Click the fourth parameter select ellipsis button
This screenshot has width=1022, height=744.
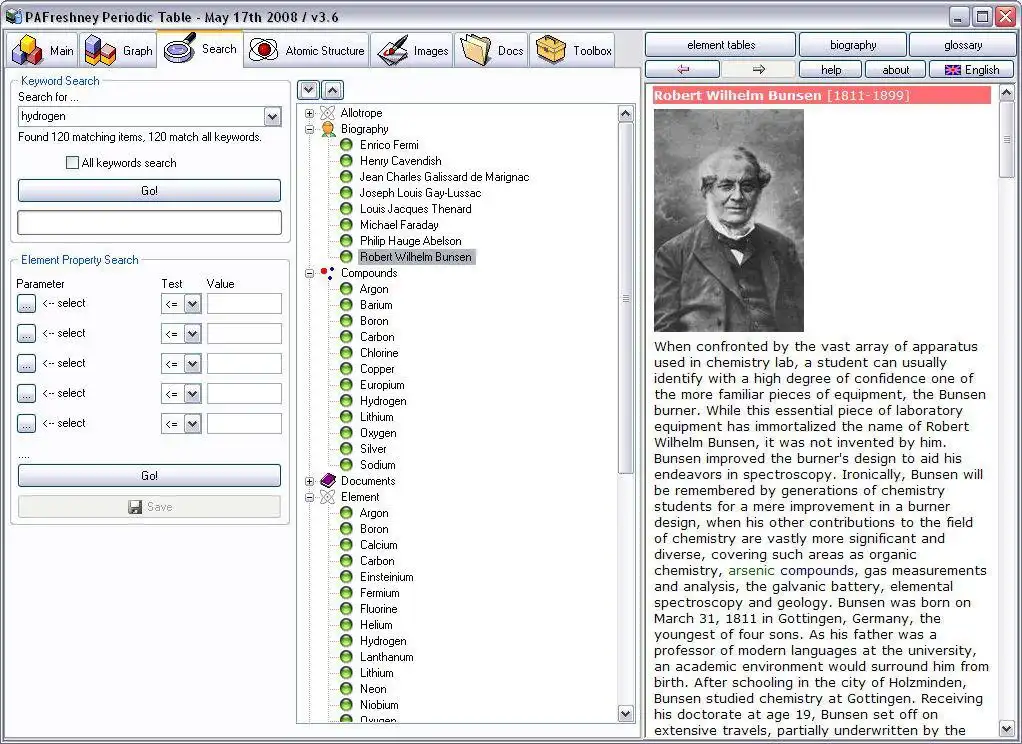26,393
